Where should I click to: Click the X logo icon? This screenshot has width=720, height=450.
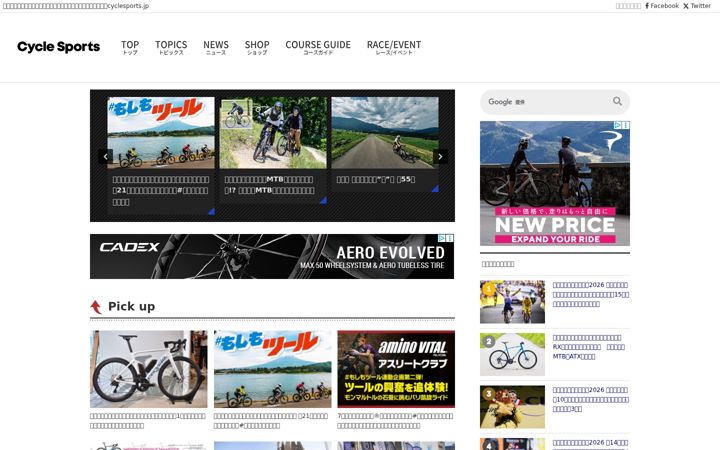686,6
